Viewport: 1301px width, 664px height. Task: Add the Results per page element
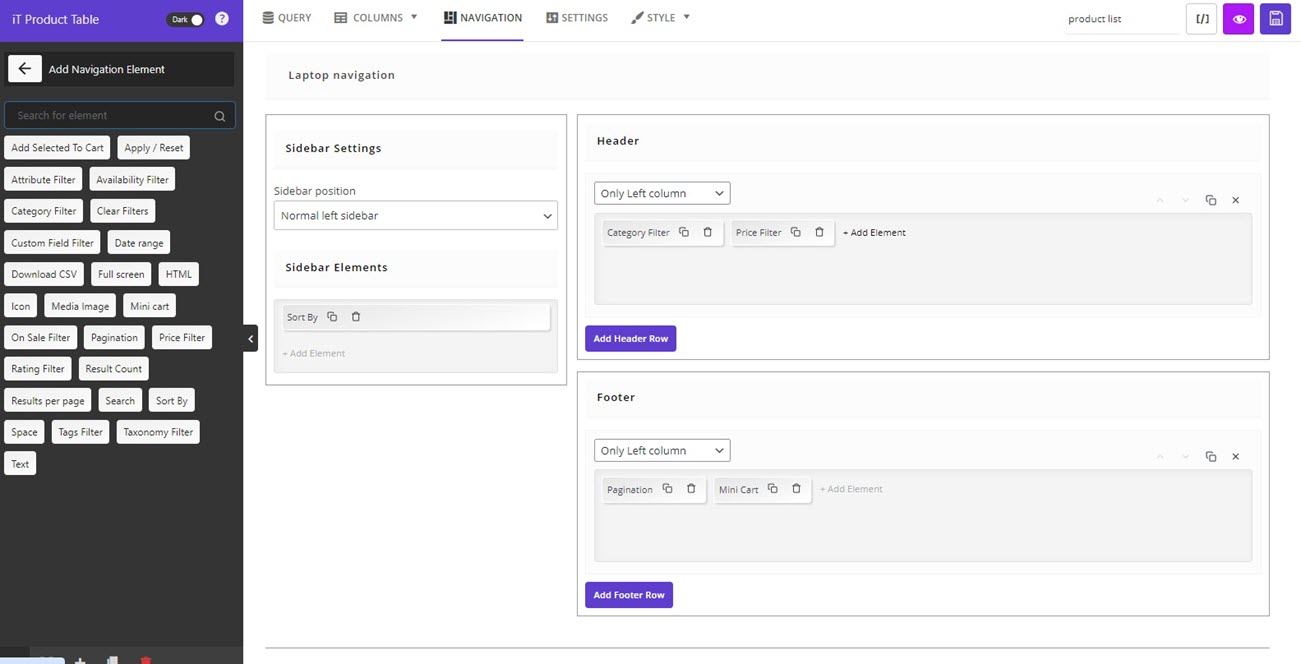(x=48, y=401)
